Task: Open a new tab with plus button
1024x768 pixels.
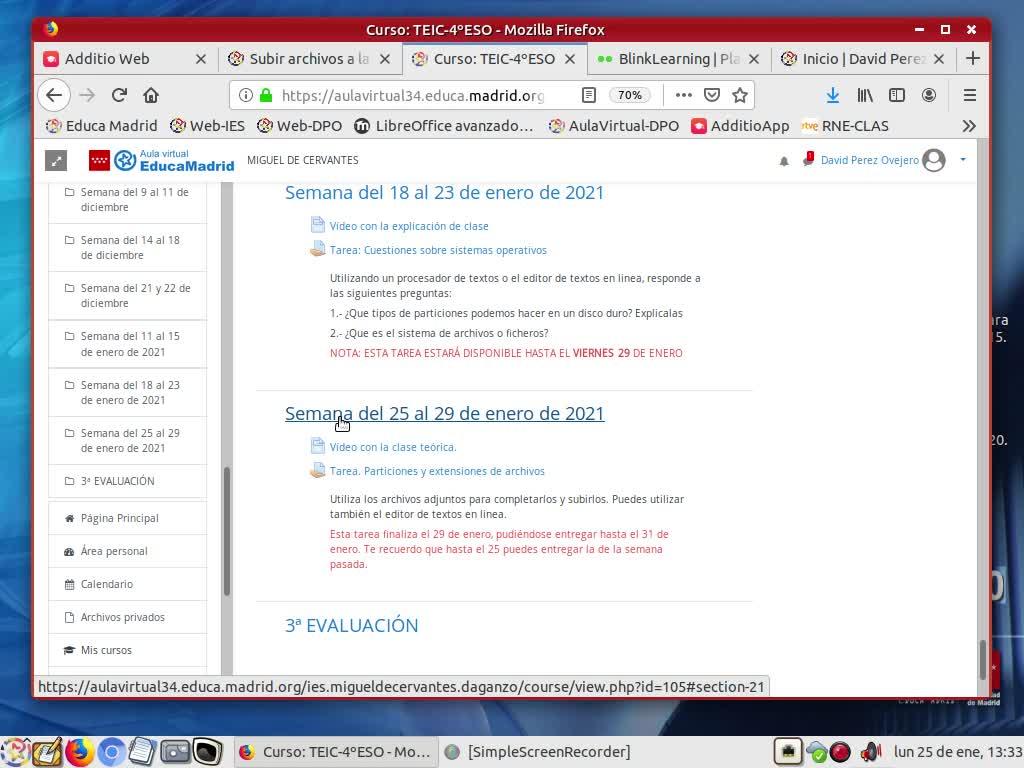Action: (x=973, y=58)
